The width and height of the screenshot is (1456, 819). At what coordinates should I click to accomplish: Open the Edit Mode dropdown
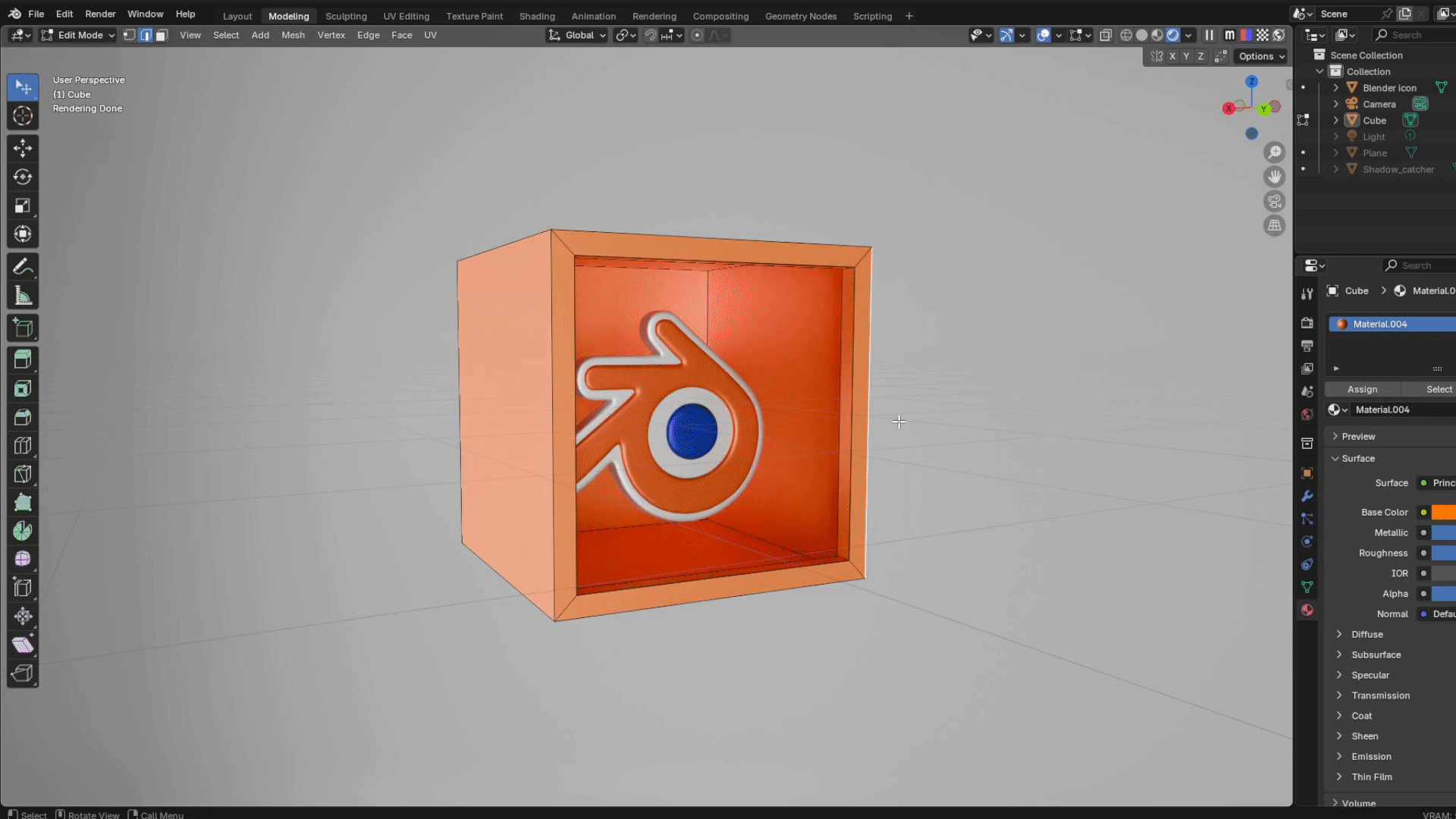[x=77, y=35]
